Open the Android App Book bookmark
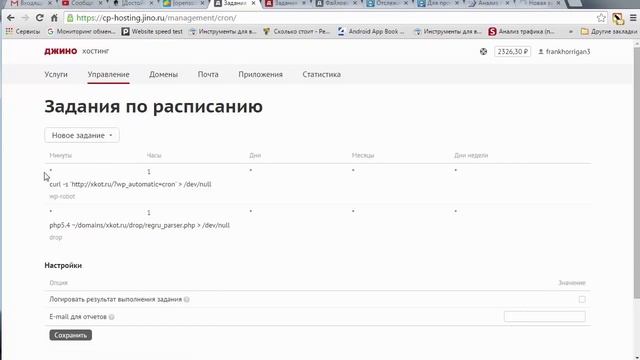This screenshot has height=360, width=640. point(371,31)
